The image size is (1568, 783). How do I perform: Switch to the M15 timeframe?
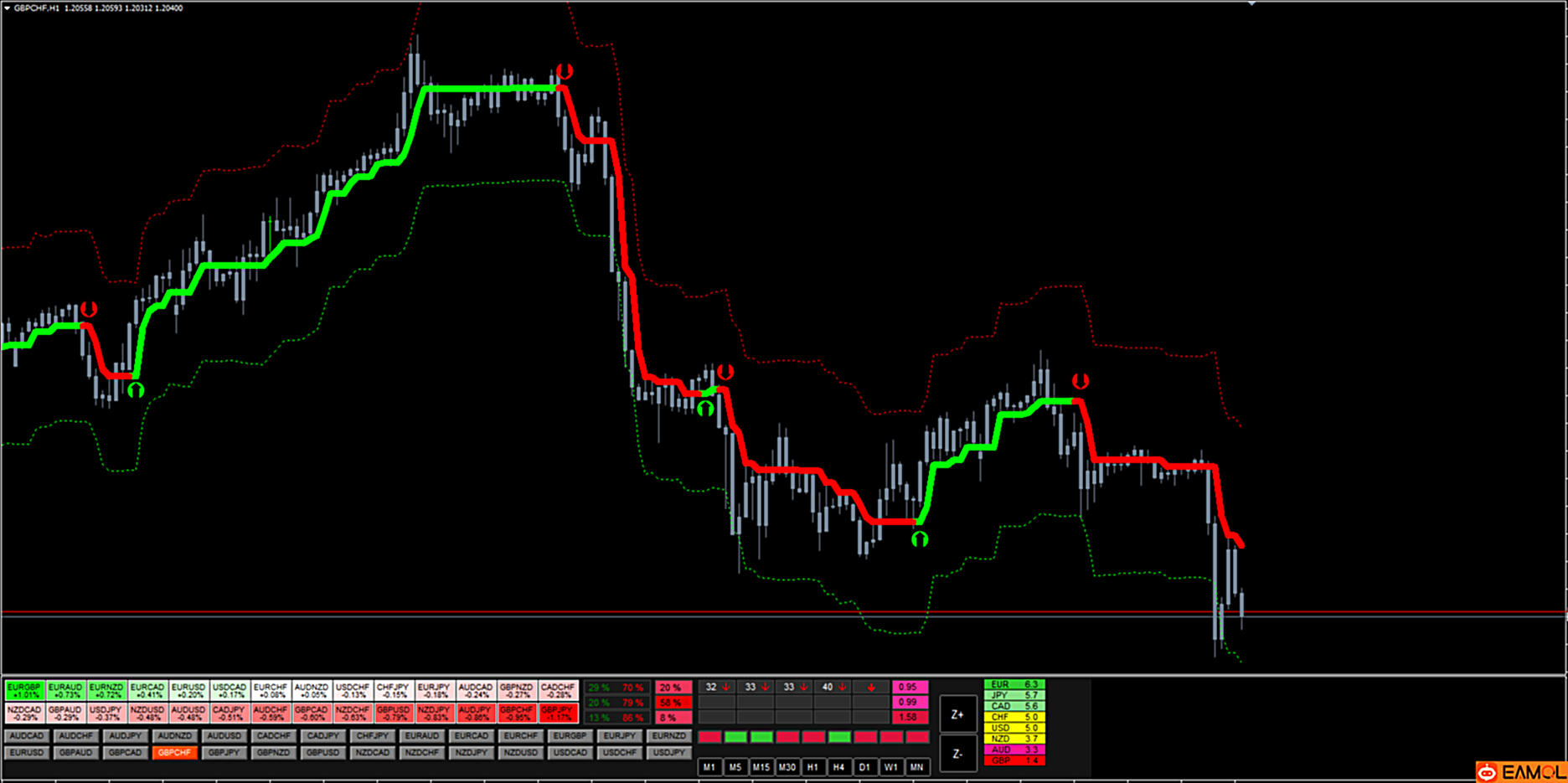pyautogui.click(x=761, y=767)
